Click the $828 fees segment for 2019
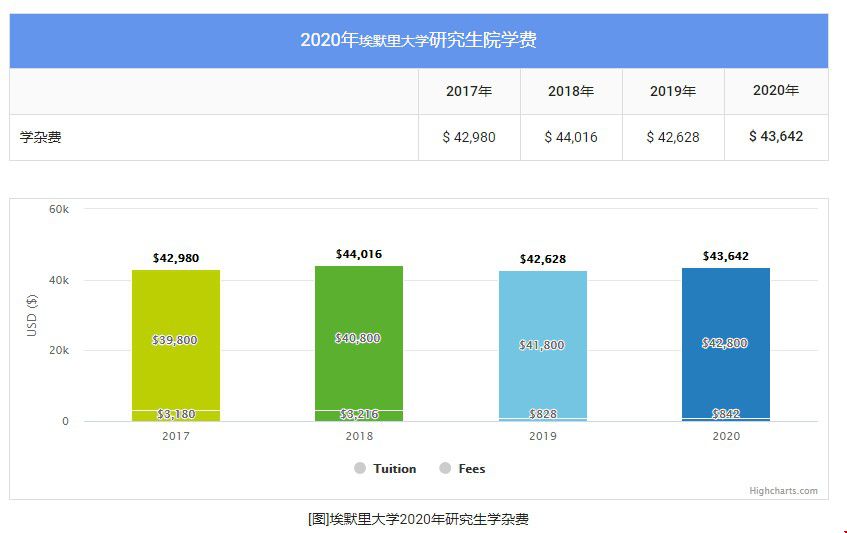847x533 pixels. coord(542,414)
